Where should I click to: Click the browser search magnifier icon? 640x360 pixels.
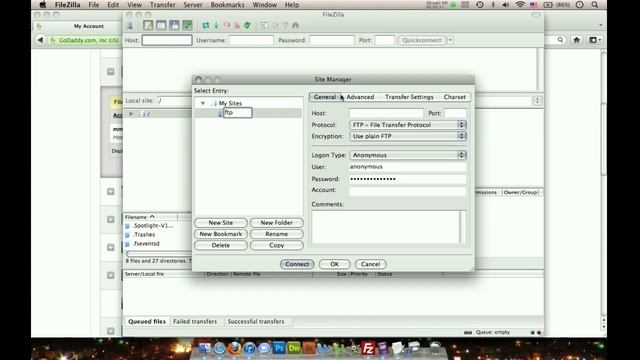click(x=560, y=40)
